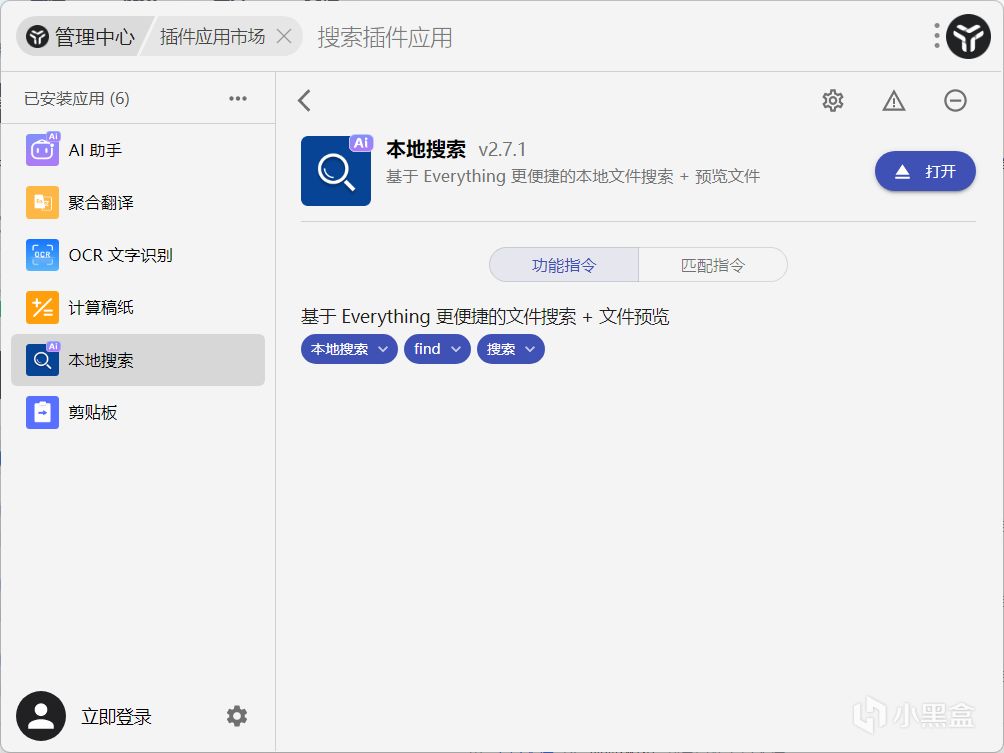Switch to the 功能指令 tab

tap(563, 264)
